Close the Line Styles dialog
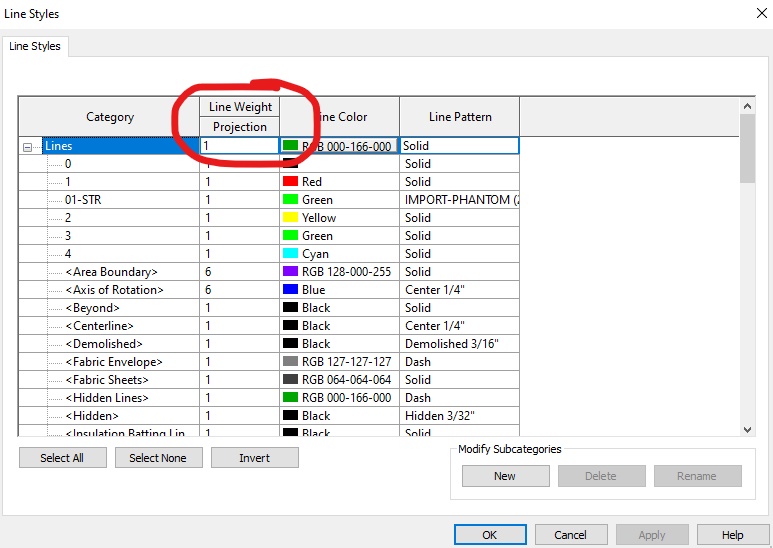Screen dimensions: 773x548 pos(762,13)
